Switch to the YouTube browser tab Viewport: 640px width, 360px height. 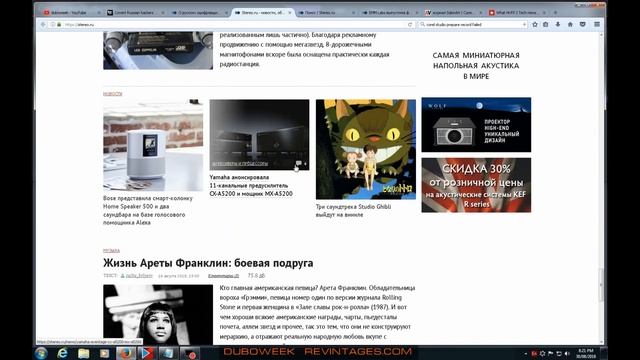coord(71,13)
